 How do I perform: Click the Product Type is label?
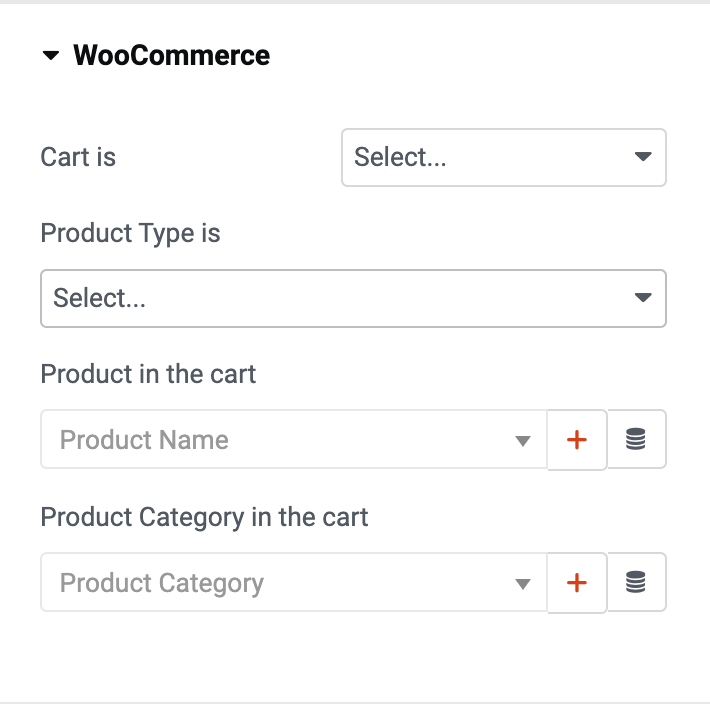pyautogui.click(x=130, y=234)
